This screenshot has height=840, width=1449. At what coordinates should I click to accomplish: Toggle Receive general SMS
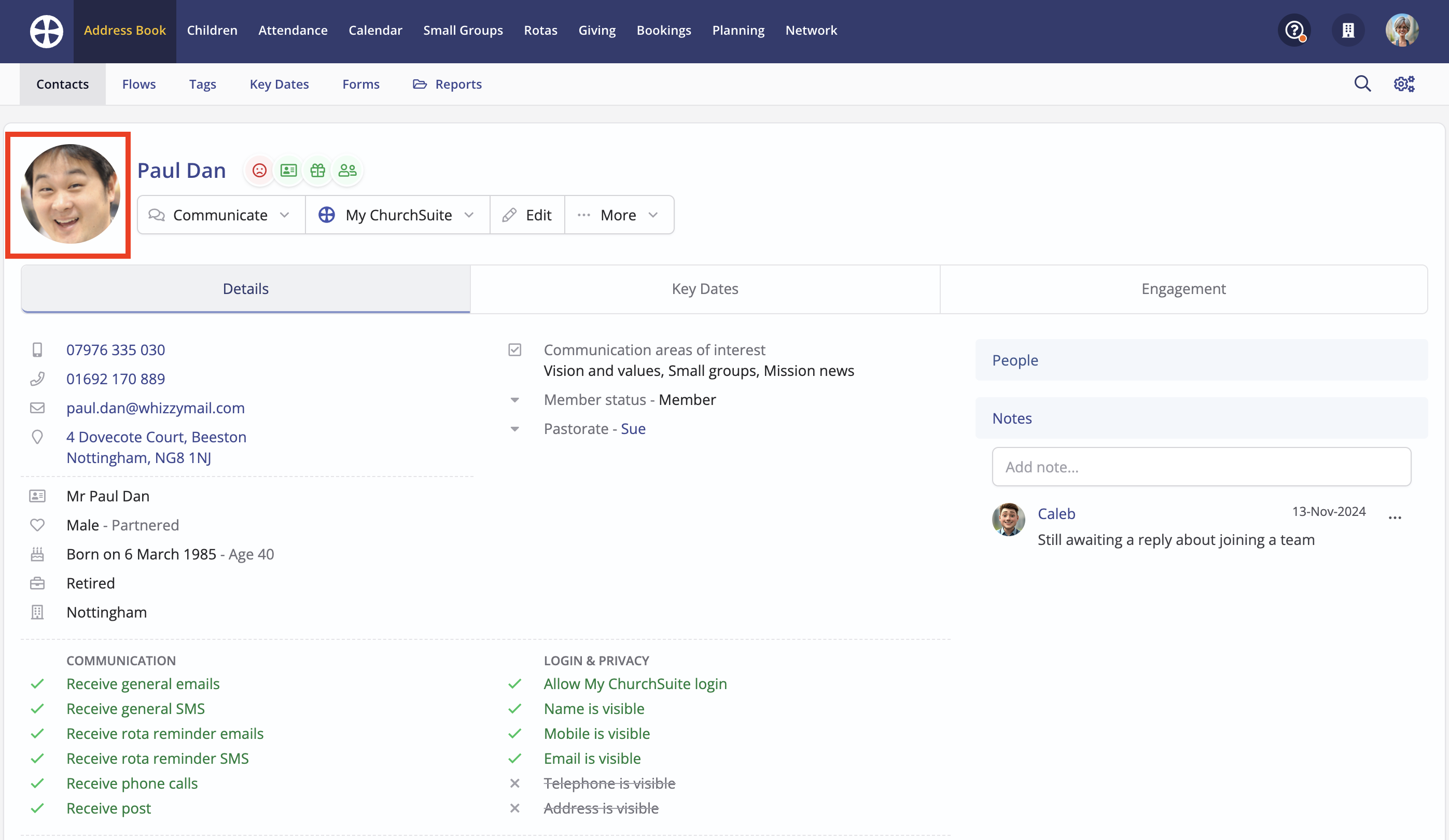point(136,709)
